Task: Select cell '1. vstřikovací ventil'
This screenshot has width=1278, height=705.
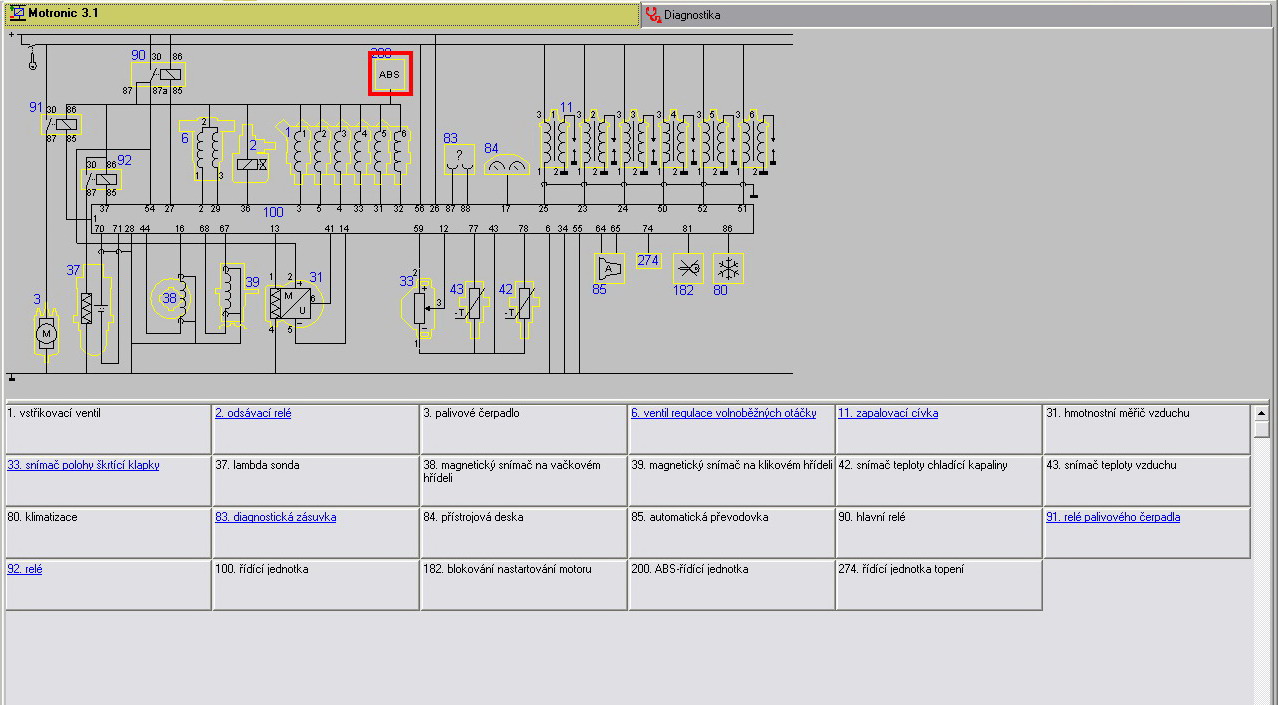Action: [x=108, y=428]
